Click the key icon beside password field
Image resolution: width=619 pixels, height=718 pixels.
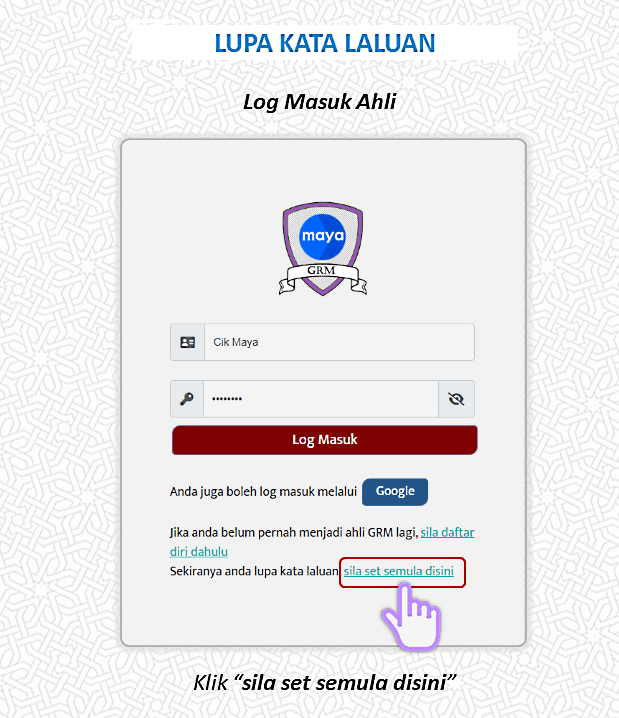187,399
